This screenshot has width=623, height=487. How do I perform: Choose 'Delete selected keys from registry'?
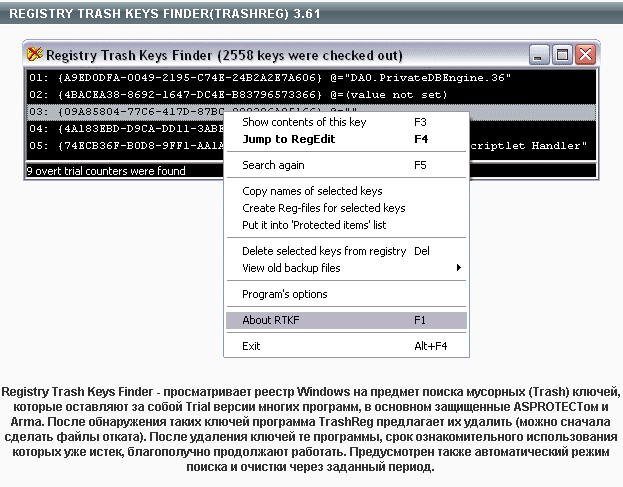coord(346,251)
